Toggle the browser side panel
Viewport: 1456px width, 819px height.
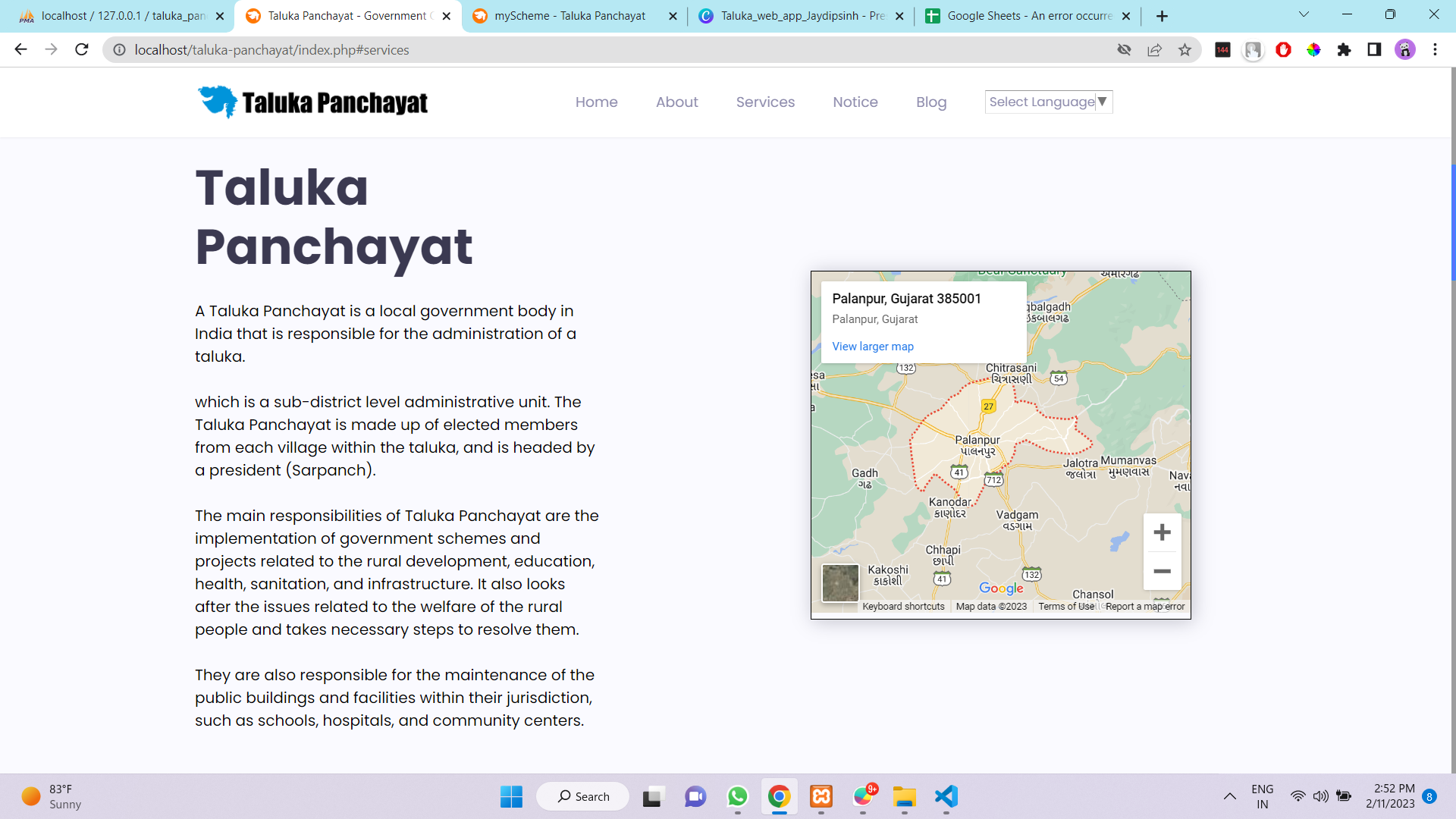click(1374, 49)
